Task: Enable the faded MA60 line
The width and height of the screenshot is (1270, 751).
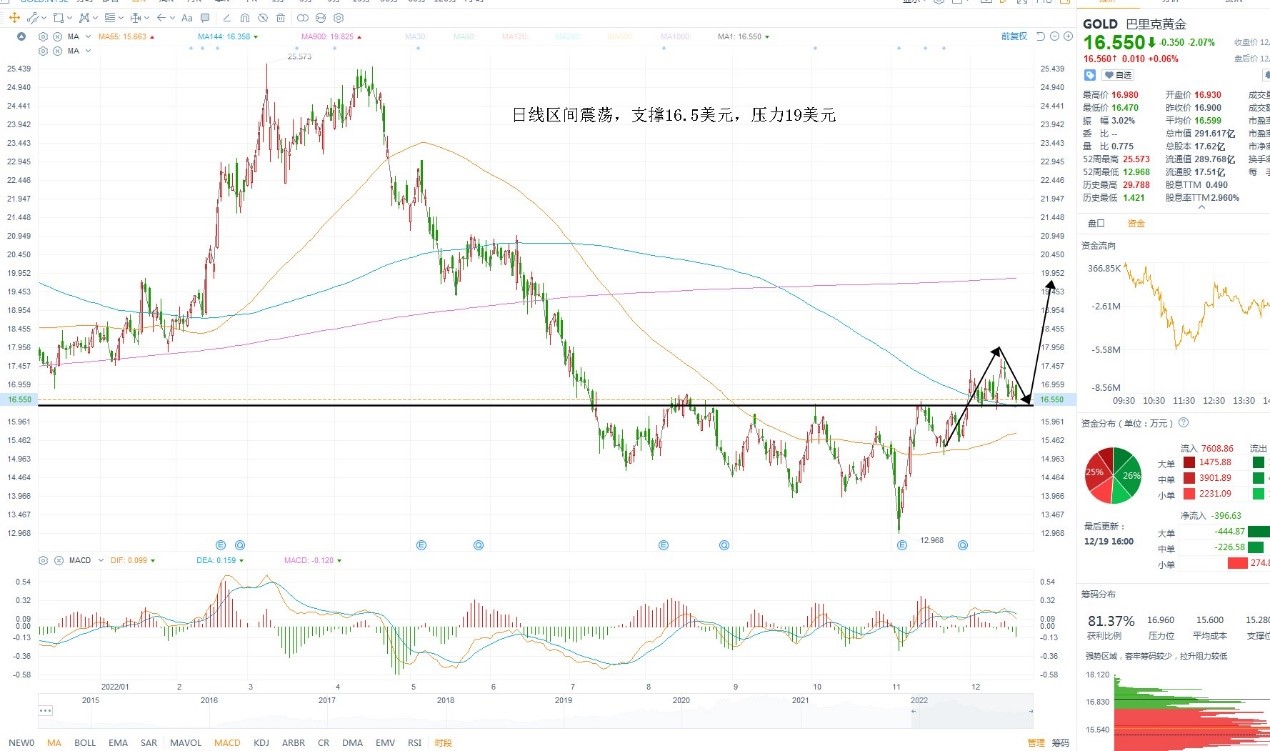Action: pyautogui.click(x=464, y=37)
